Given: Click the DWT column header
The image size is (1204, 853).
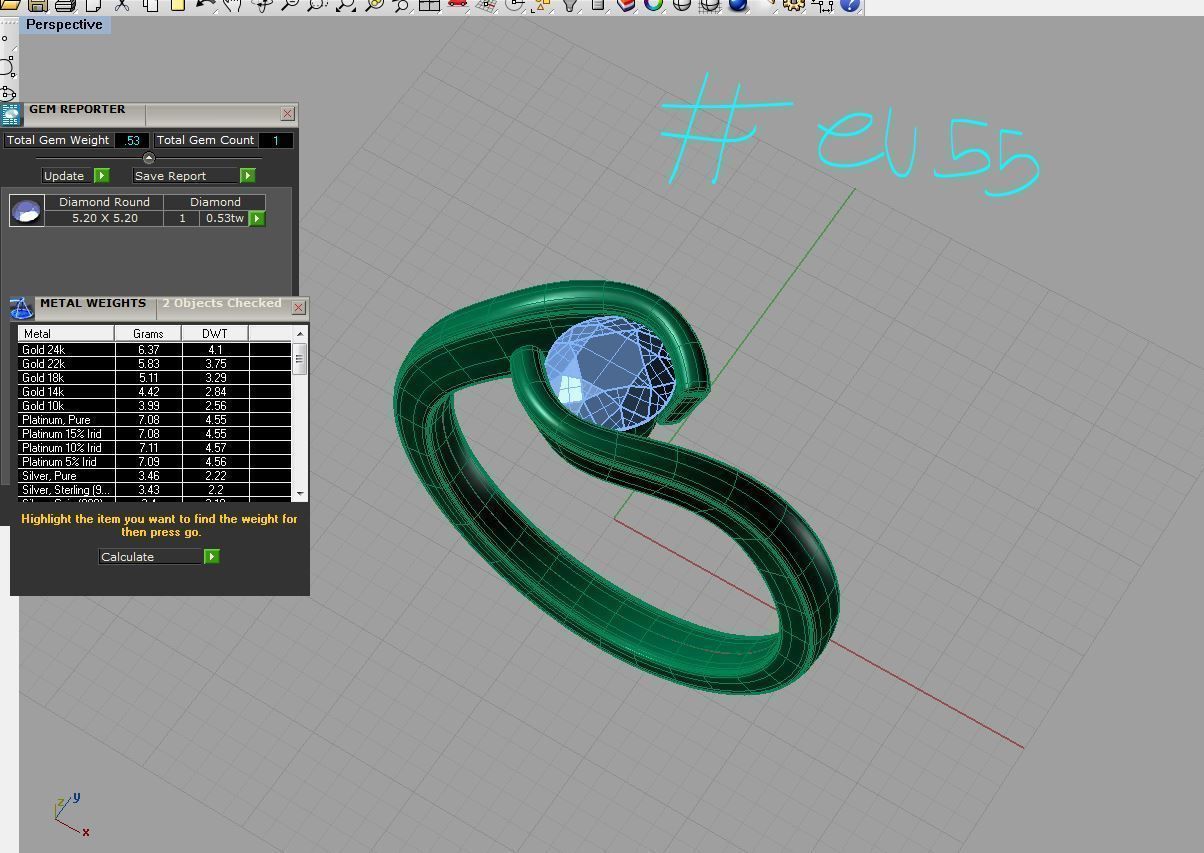Looking at the screenshot, I should click(215, 334).
